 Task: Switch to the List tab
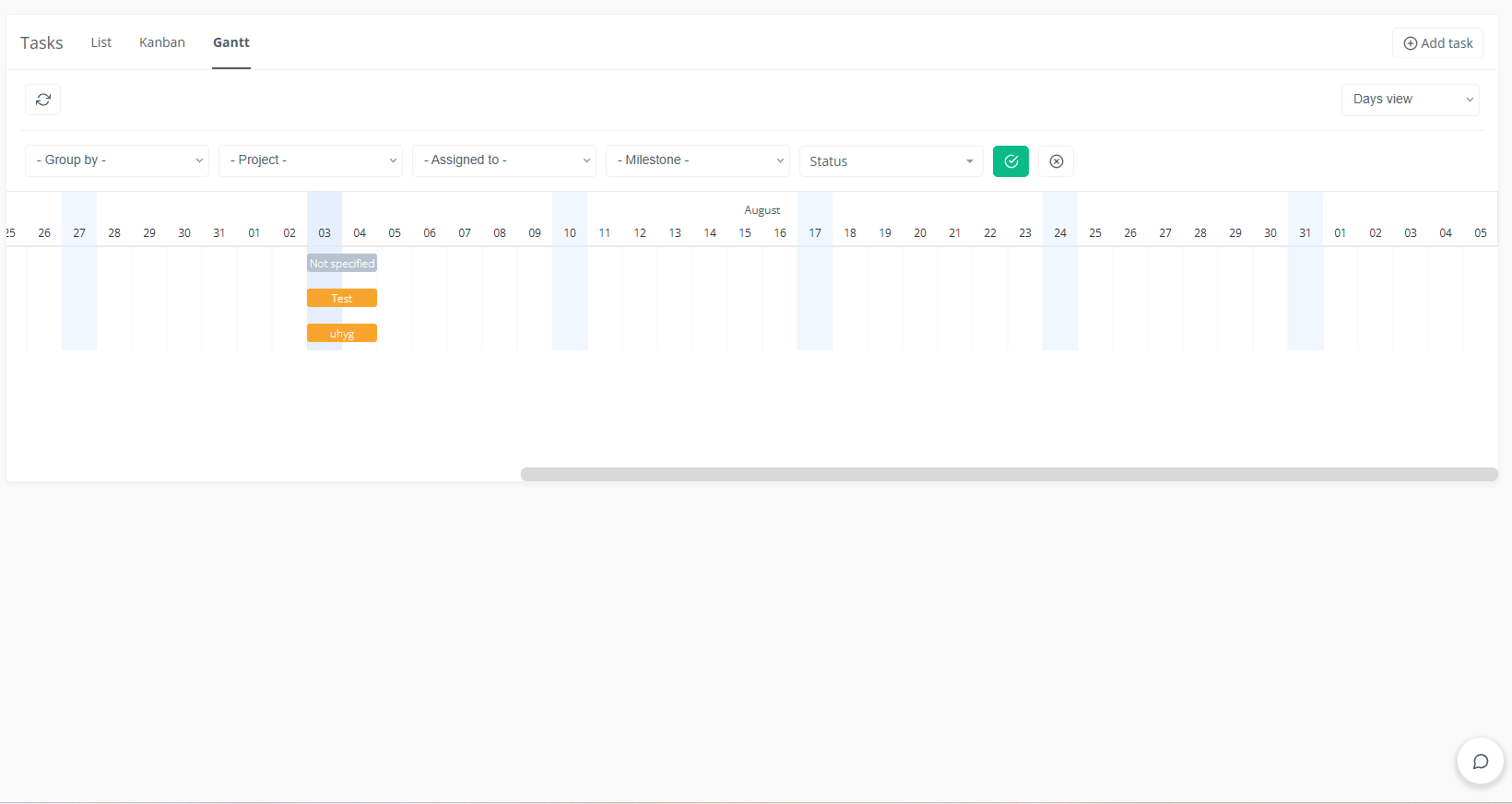click(101, 42)
